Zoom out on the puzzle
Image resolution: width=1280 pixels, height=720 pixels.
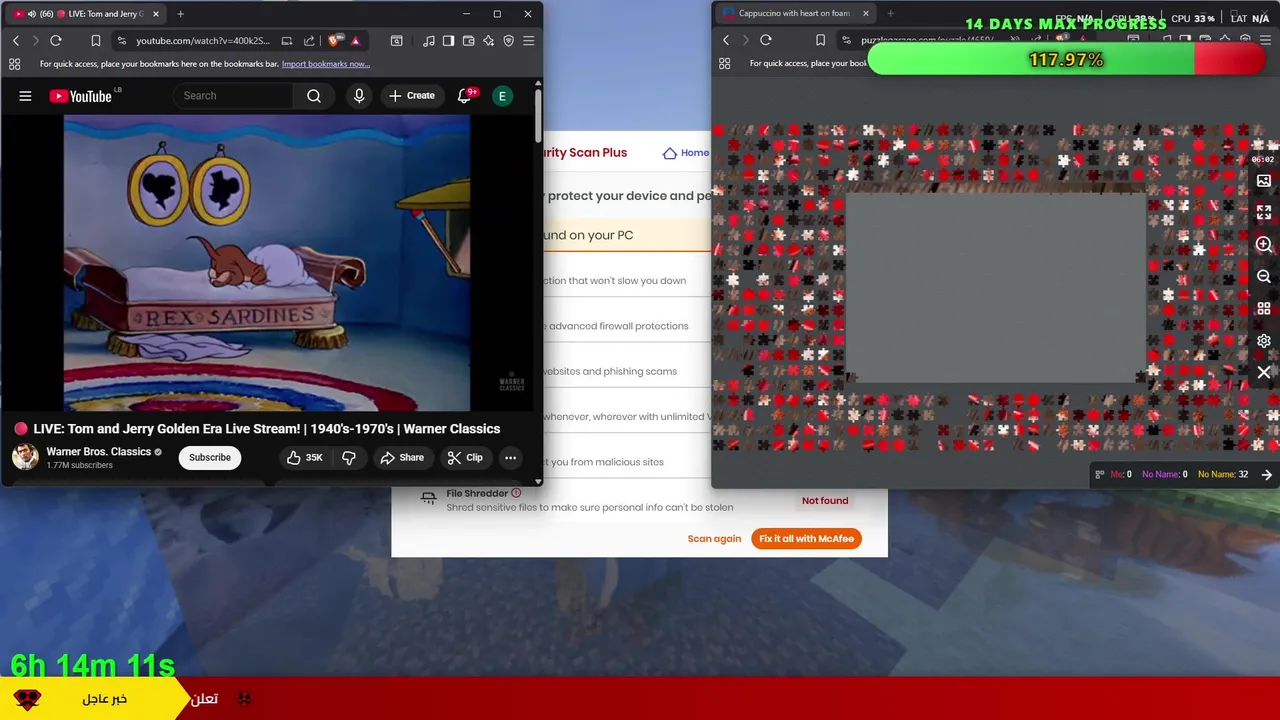(x=1264, y=277)
